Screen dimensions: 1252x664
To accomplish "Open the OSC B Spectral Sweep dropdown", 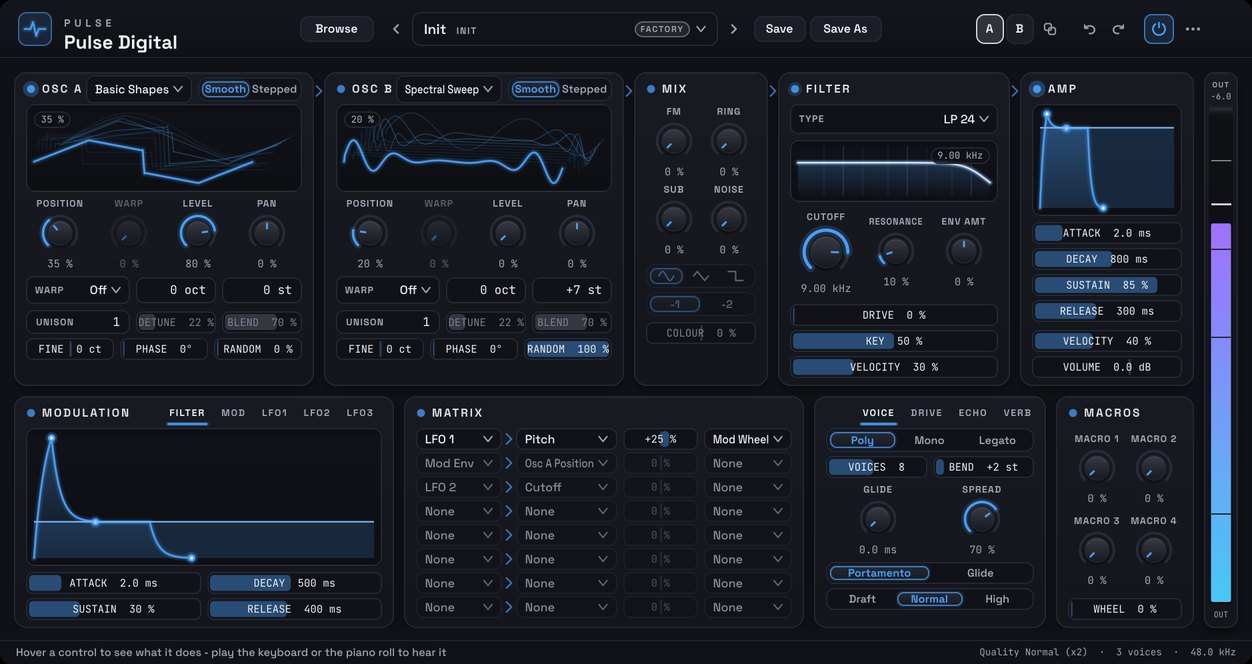I will coord(448,89).
